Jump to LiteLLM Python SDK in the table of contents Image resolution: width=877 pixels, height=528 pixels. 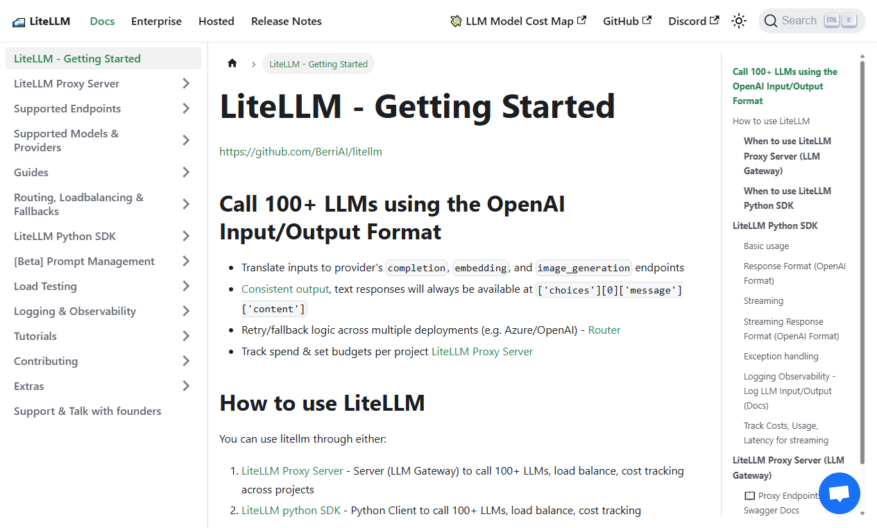[775, 225]
